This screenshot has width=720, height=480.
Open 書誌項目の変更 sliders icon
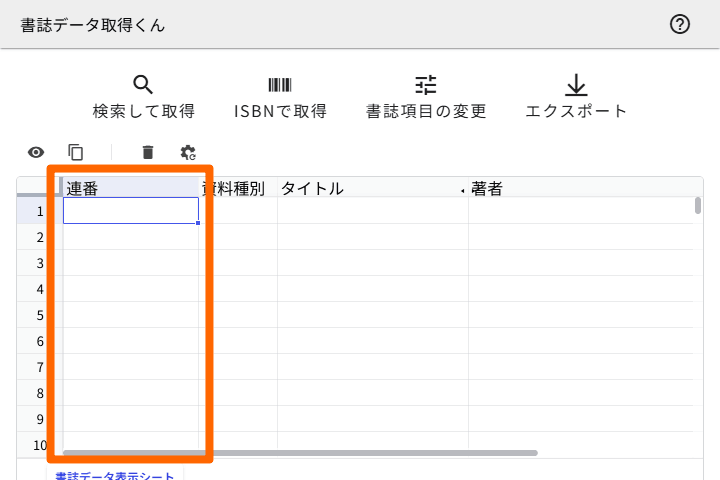[426, 85]
